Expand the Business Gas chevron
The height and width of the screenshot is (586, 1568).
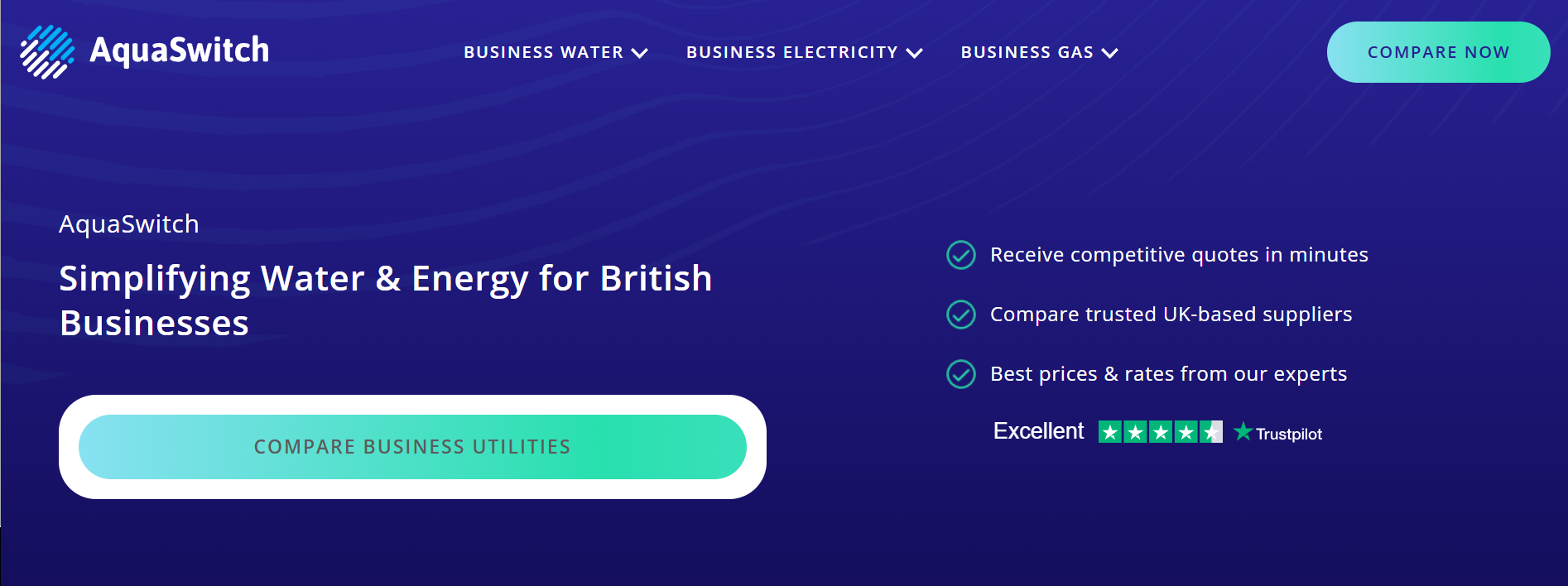[1110, 52]
